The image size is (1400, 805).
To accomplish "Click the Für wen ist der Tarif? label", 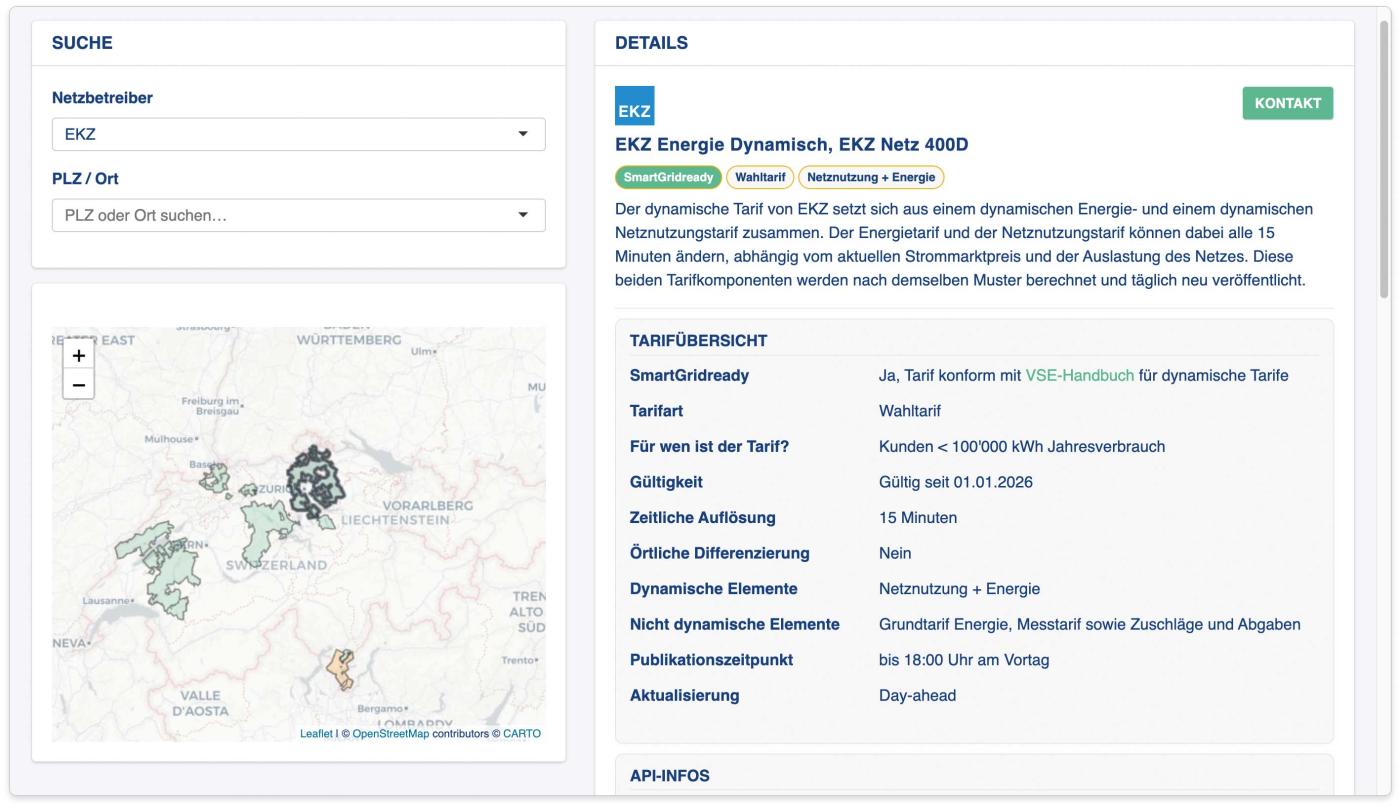I will coord(710,447).
